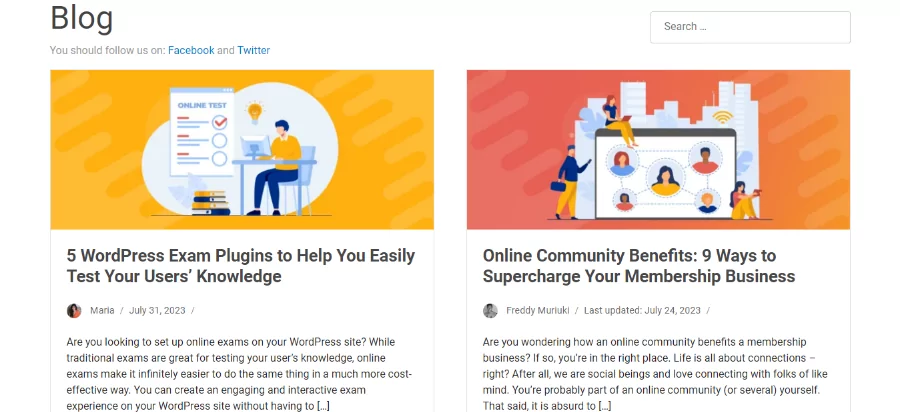Click the lightbulb icon in the exam illustration
900x412 pixels.
coord(254,112)
